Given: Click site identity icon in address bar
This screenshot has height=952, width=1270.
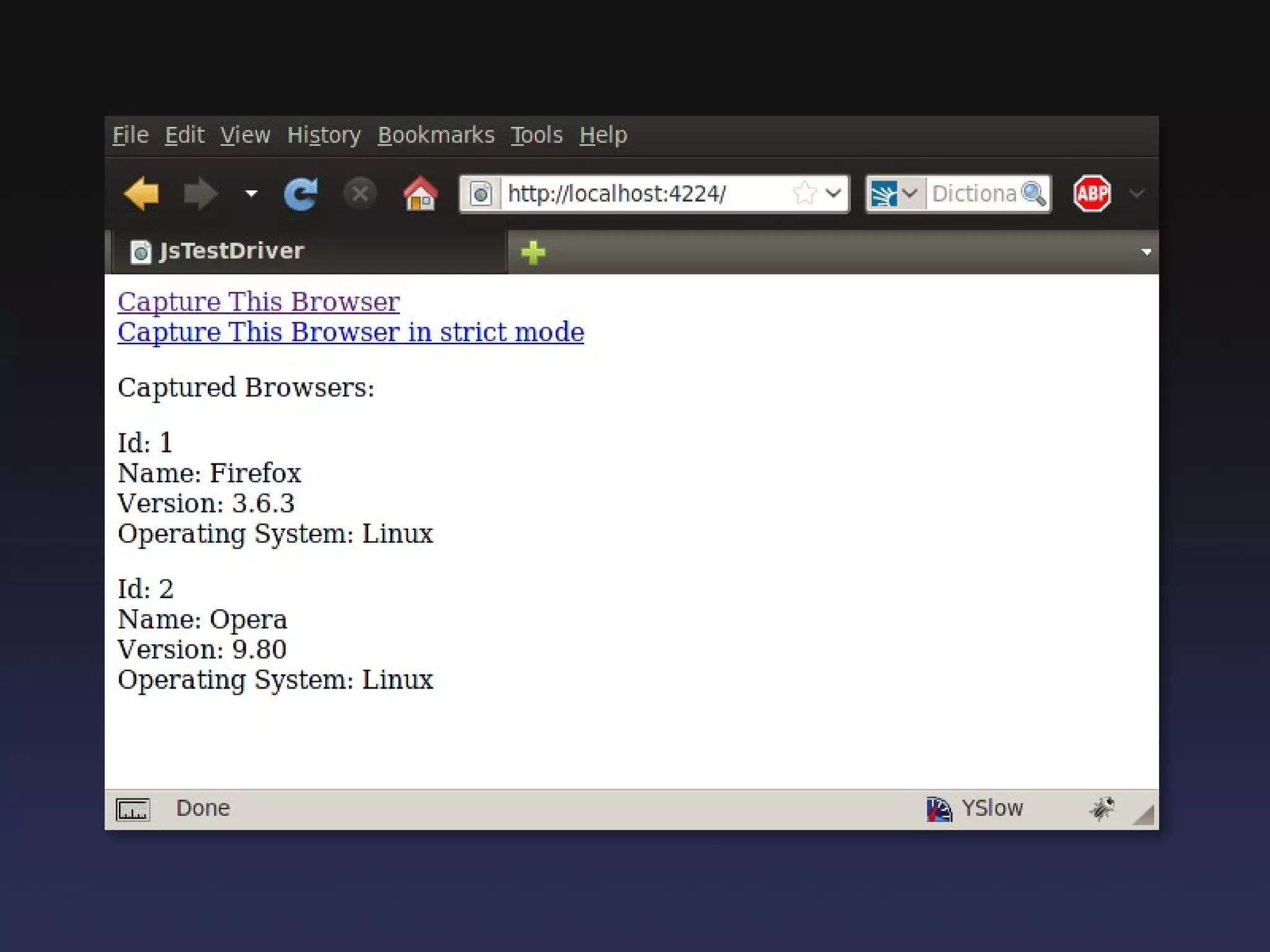Looking at the screenshot, I should (481, 194).
